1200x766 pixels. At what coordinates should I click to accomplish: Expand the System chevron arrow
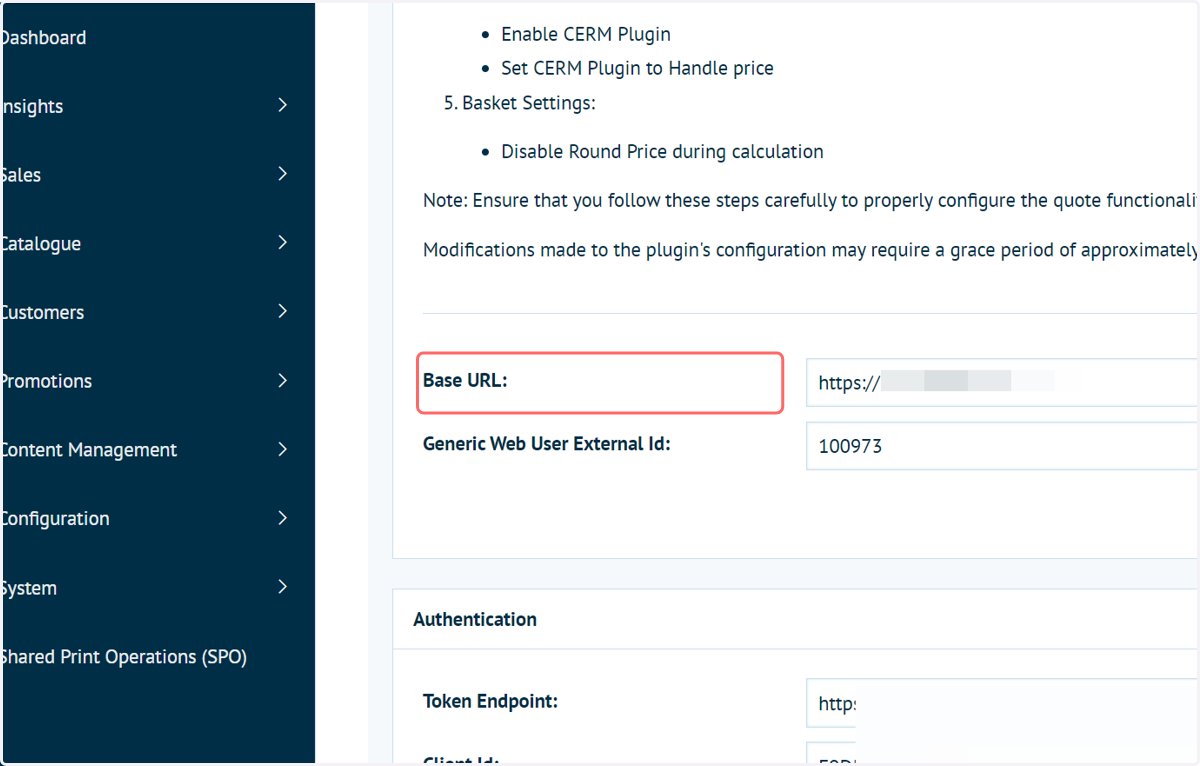point(283,587)
